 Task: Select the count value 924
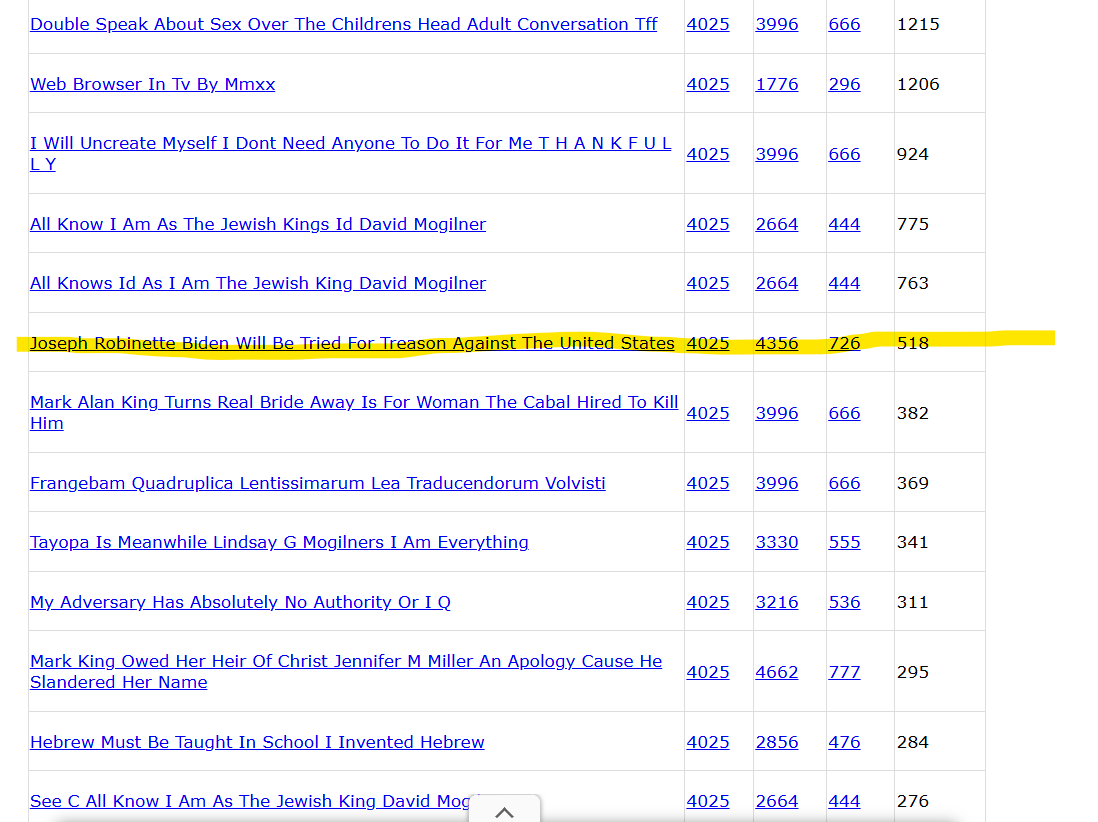pos(912,154)
